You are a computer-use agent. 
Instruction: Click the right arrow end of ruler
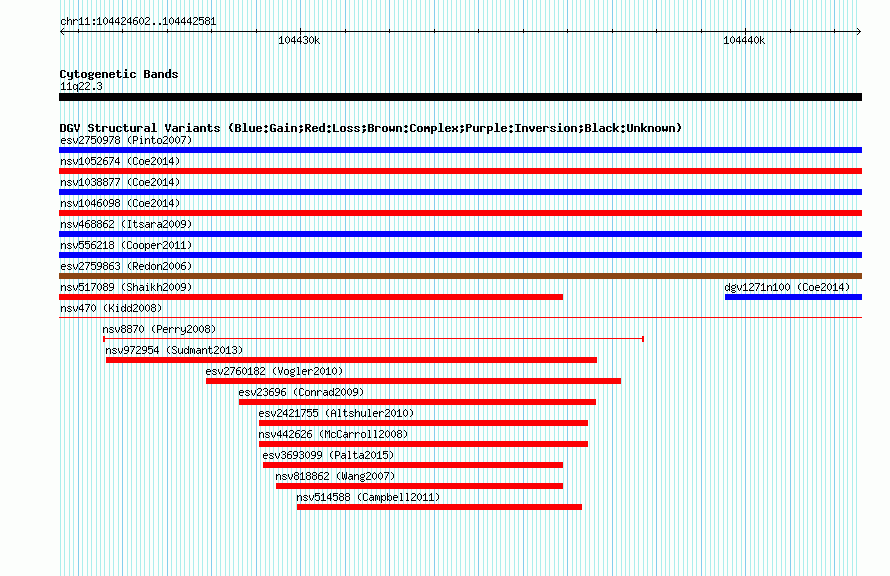(x=859, y=32)
